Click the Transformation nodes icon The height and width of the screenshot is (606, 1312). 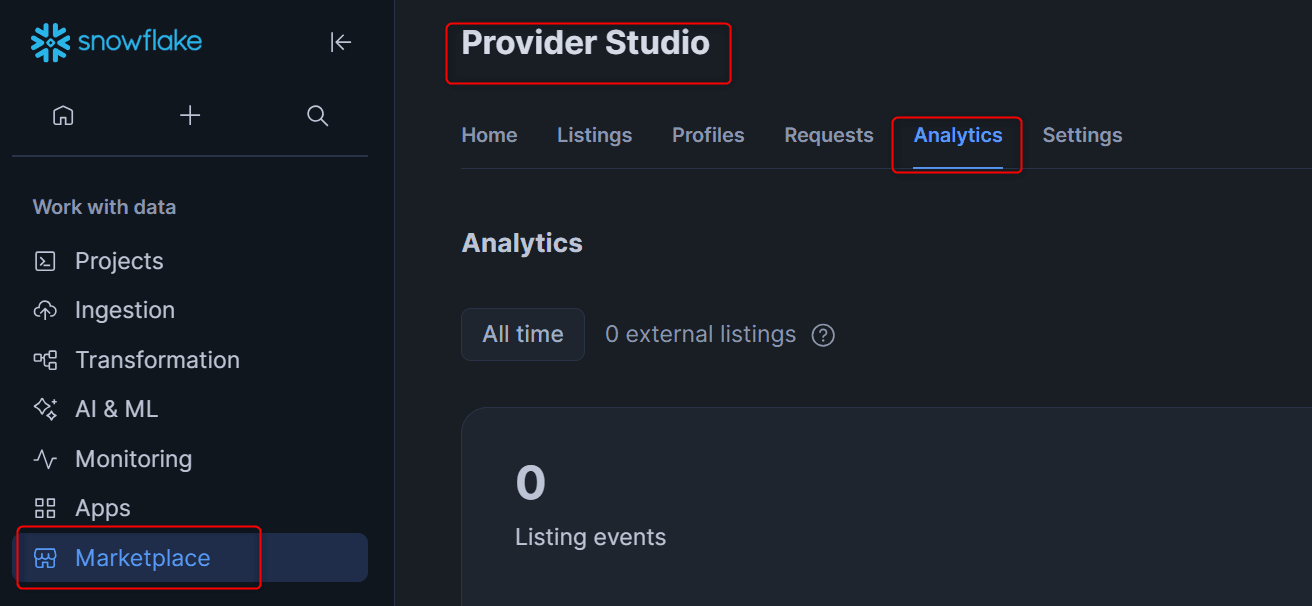tap(45, 360)
